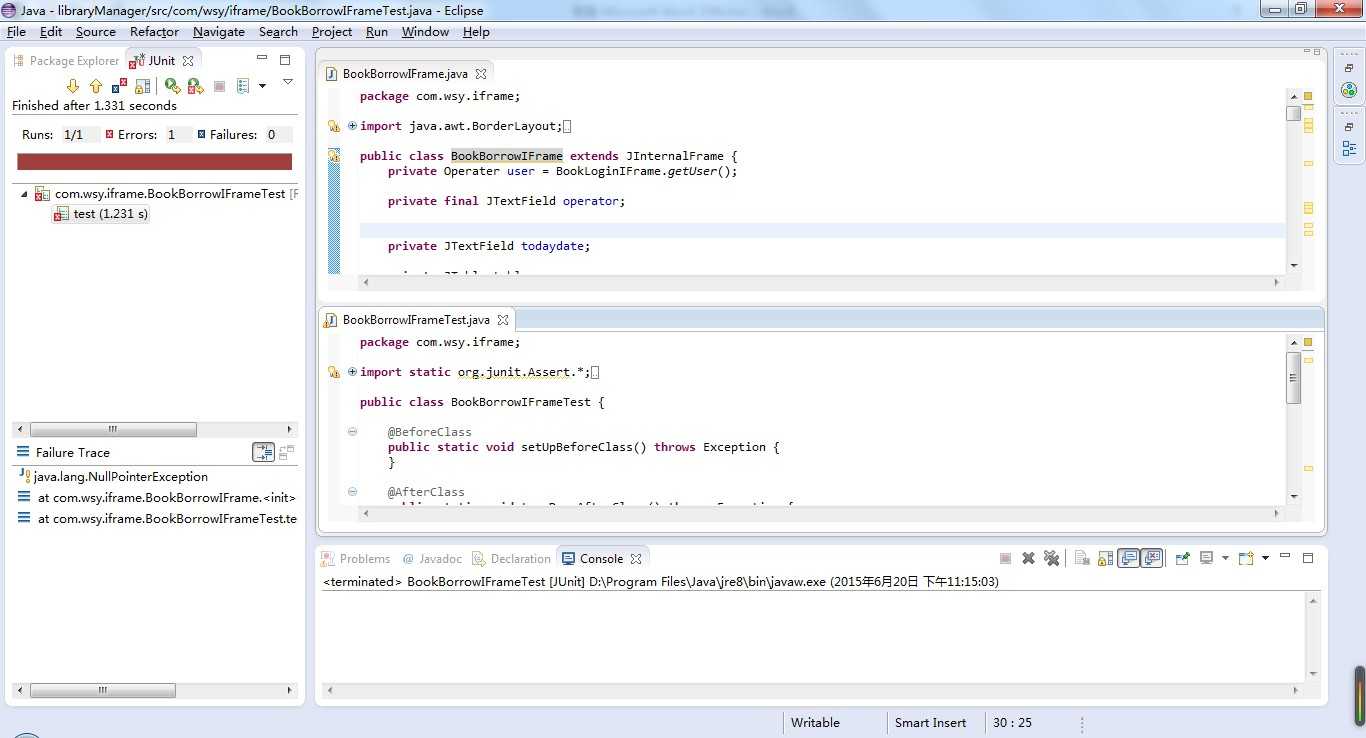Image resolution: width=1366 pixels, height=738 pixels.
Task: Collapse the @AfterClass method fold
Action: click(352, 492)
